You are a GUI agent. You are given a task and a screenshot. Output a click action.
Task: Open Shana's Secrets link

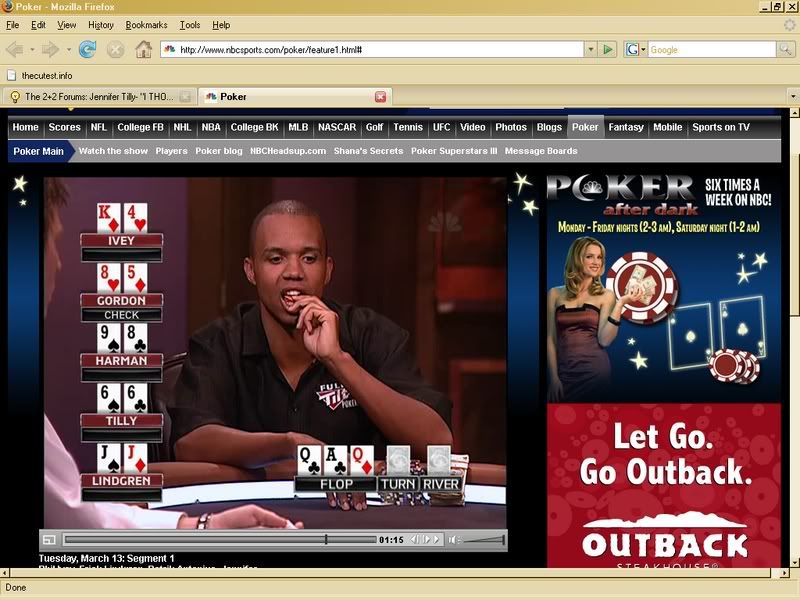tap(368, 151)
